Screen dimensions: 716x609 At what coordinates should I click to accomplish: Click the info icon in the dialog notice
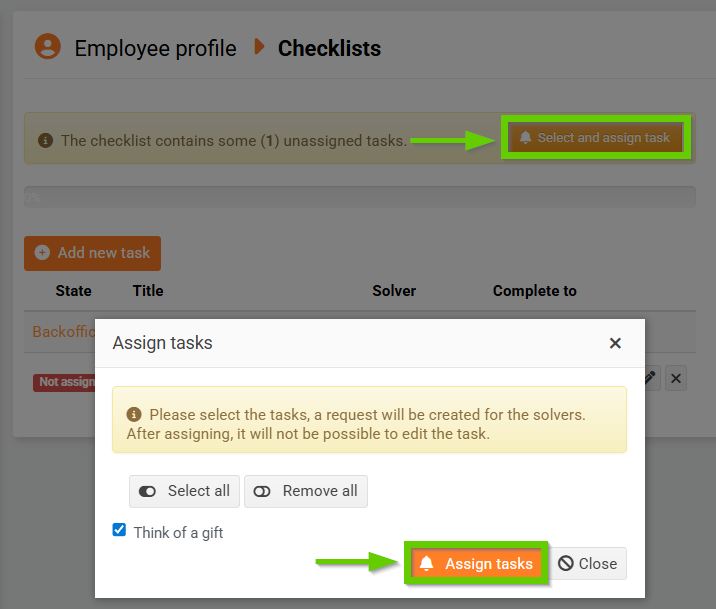point(134,414)
